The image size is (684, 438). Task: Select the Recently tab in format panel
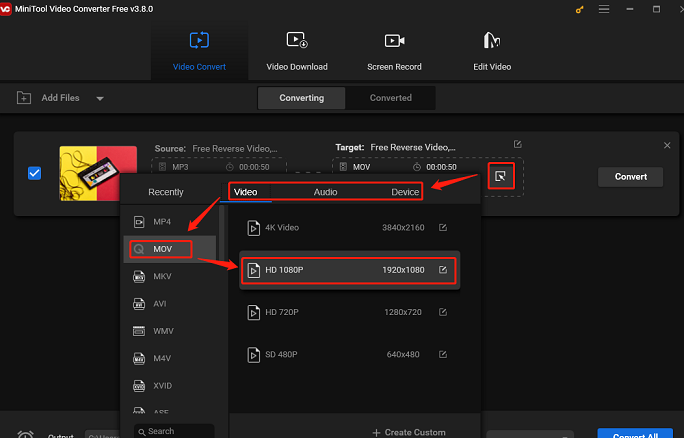(166, 192)
